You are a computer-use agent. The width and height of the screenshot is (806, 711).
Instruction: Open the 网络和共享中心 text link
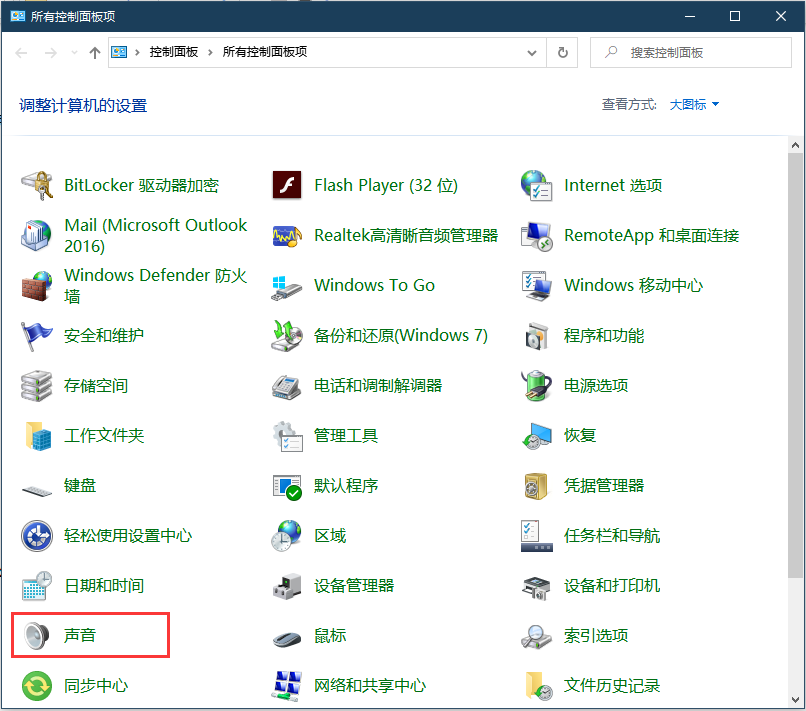[x=370, y=686]
